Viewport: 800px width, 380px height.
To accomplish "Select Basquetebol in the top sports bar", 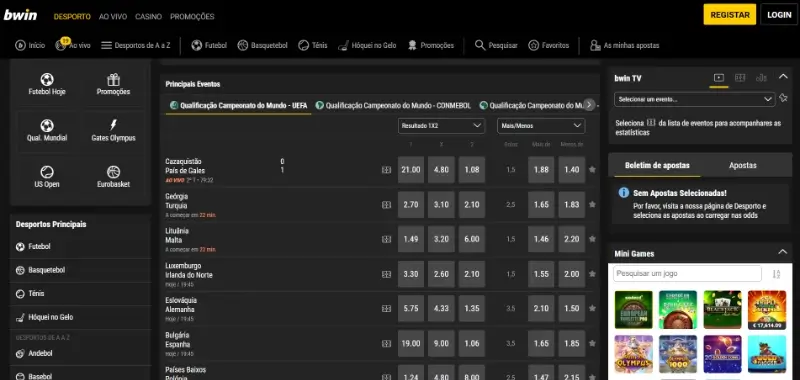I will pyautogui.click(x=262, y=45).
